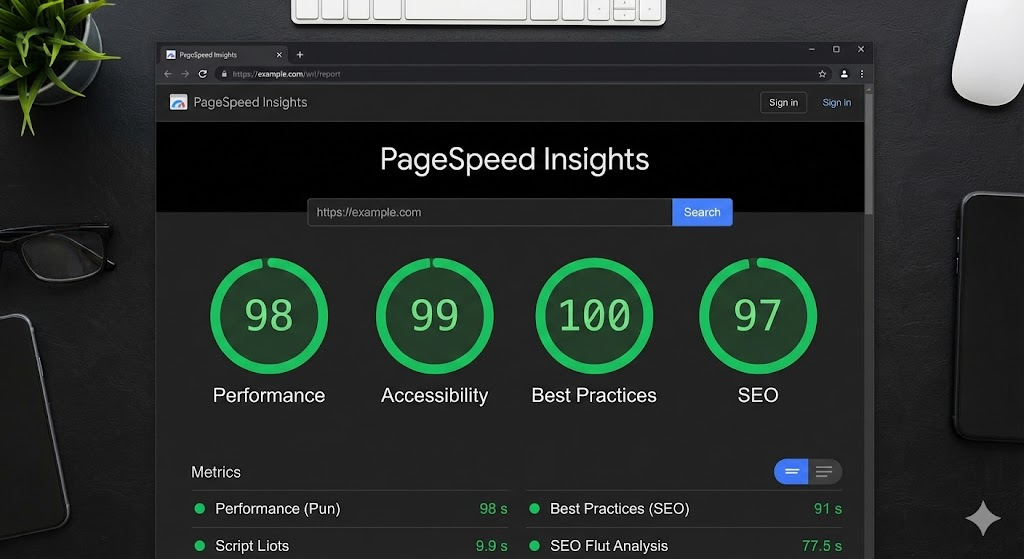Click the Performance label

tap(269, 395)
